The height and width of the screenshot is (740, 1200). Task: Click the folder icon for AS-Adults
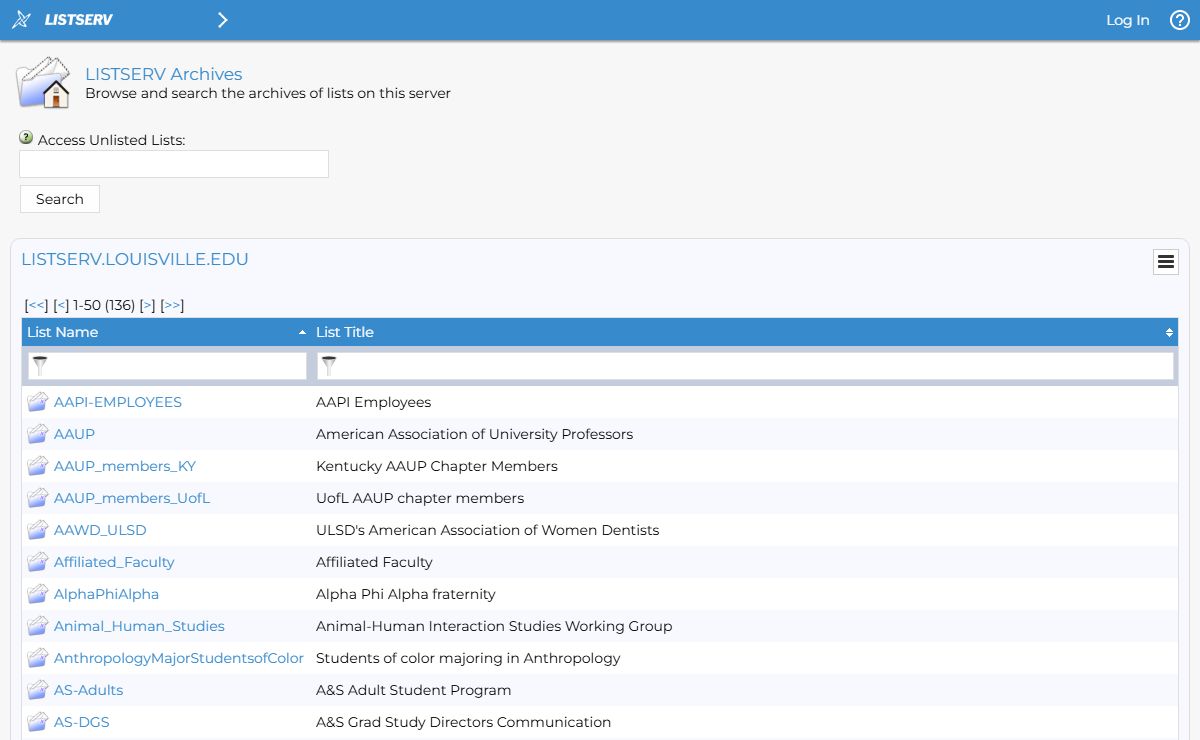38,690
